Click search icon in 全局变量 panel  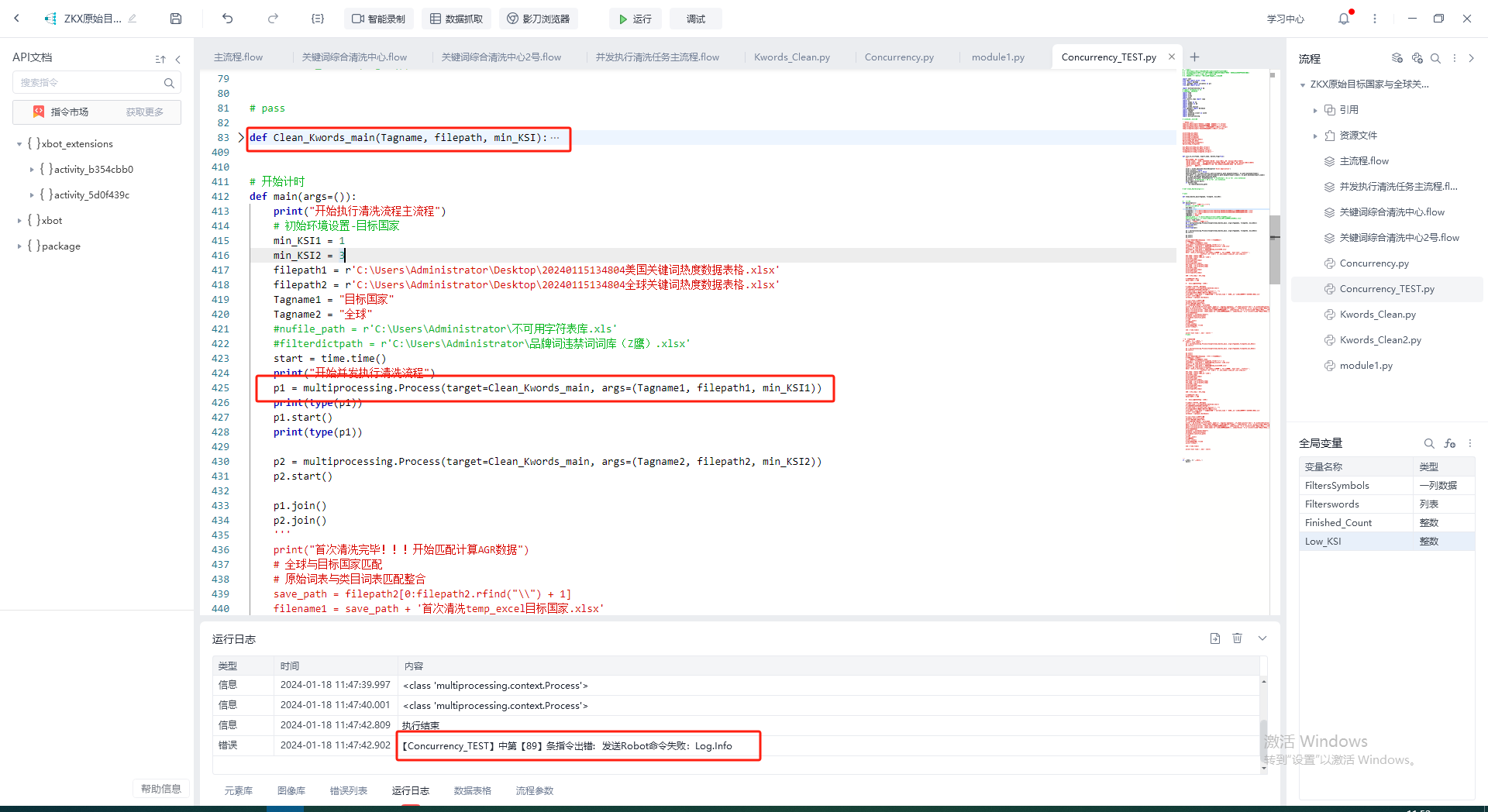(x=1428, y=443)
